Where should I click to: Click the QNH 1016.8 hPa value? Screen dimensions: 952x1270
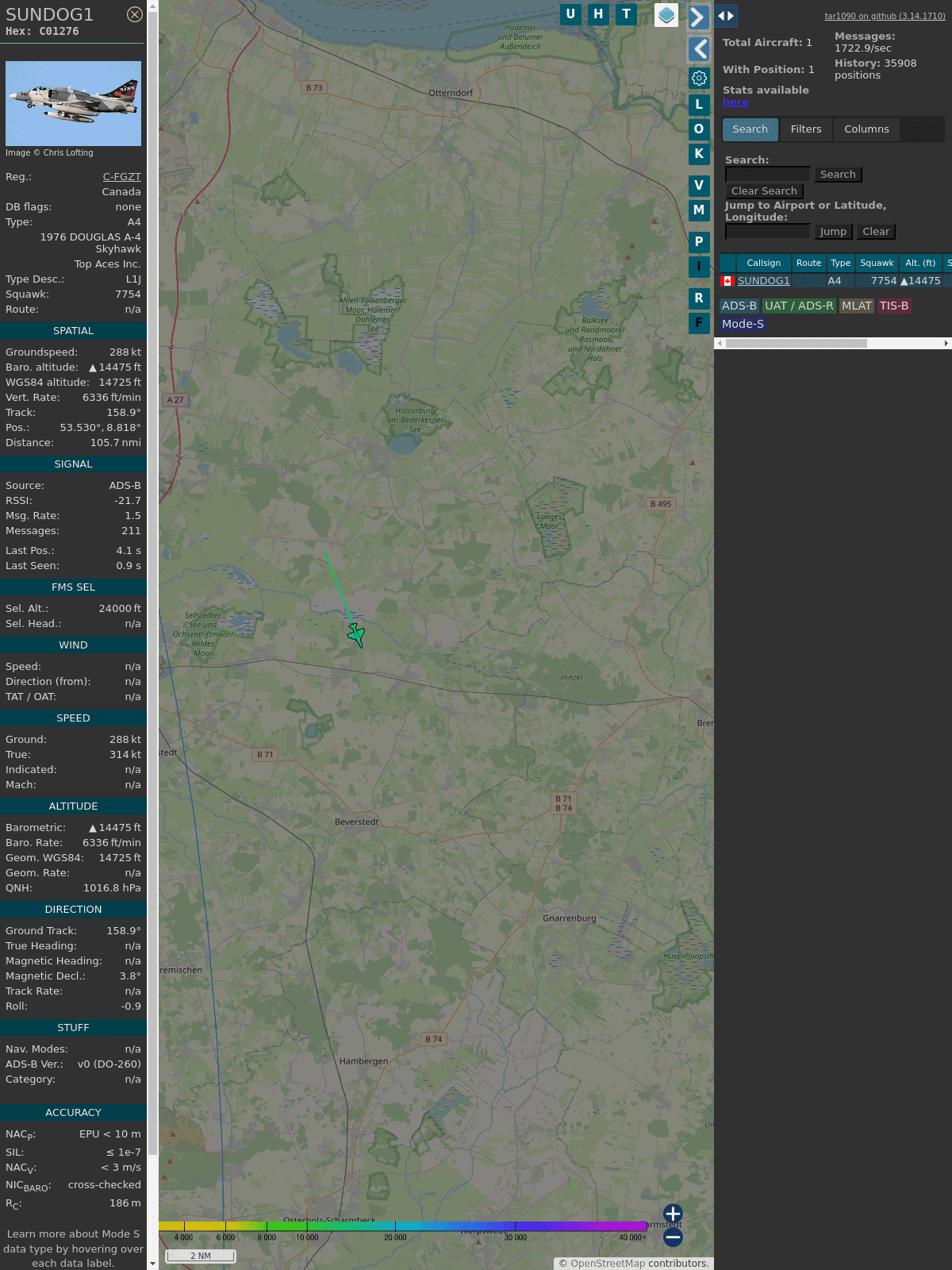(x=112, y=888)
